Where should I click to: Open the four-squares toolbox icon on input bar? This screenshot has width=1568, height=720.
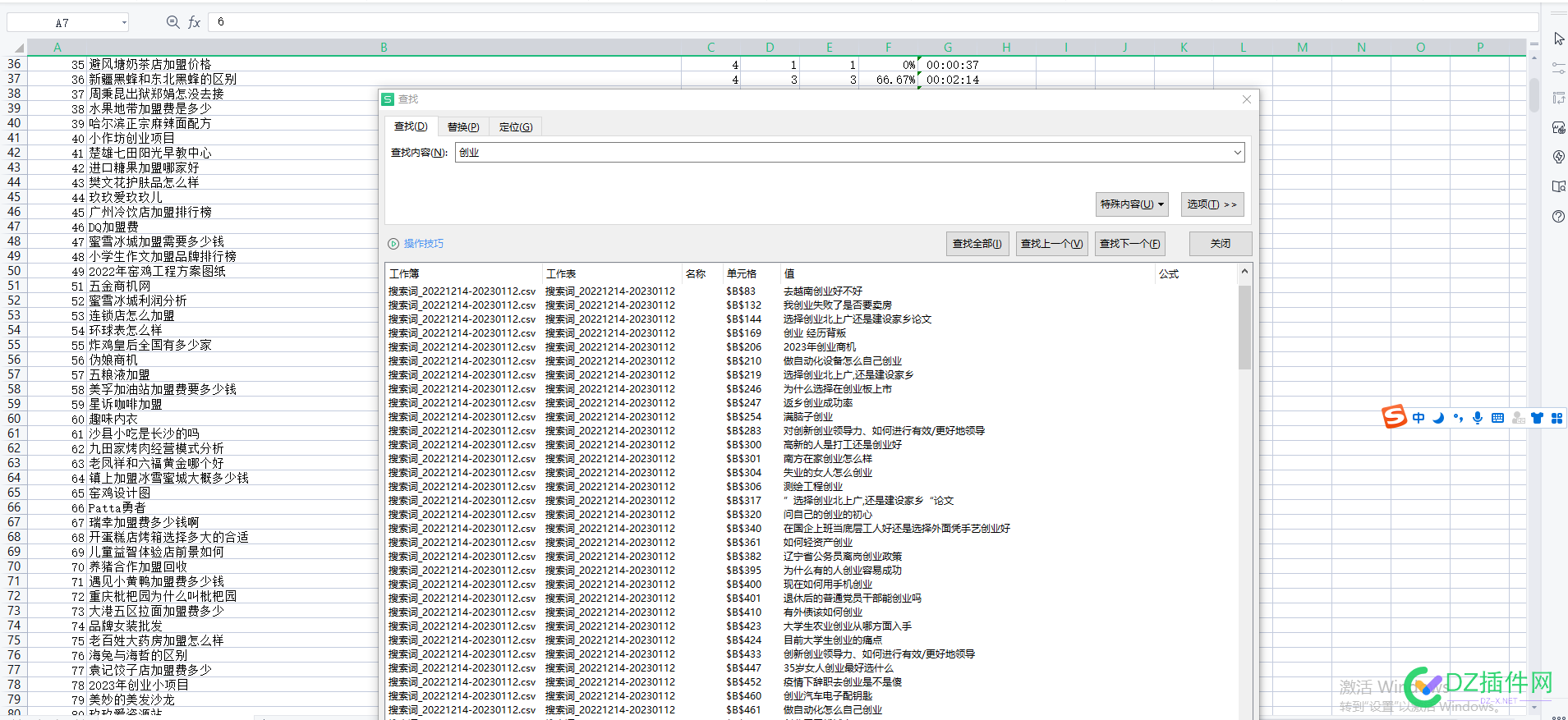point(1557,418)
